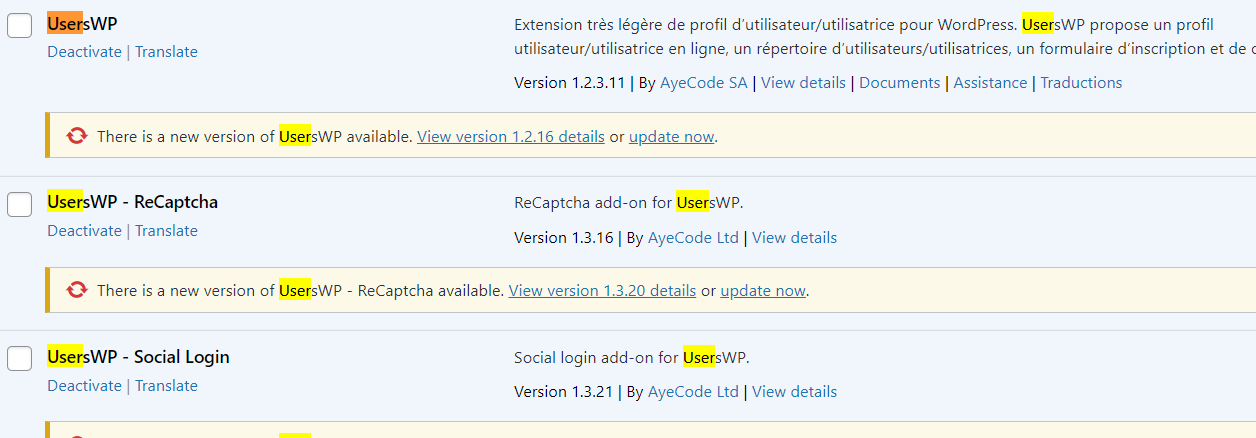The width and height of the screenshot is (1256, 438).
Task: View details of Social Login add-on
Action: point(794,392)
